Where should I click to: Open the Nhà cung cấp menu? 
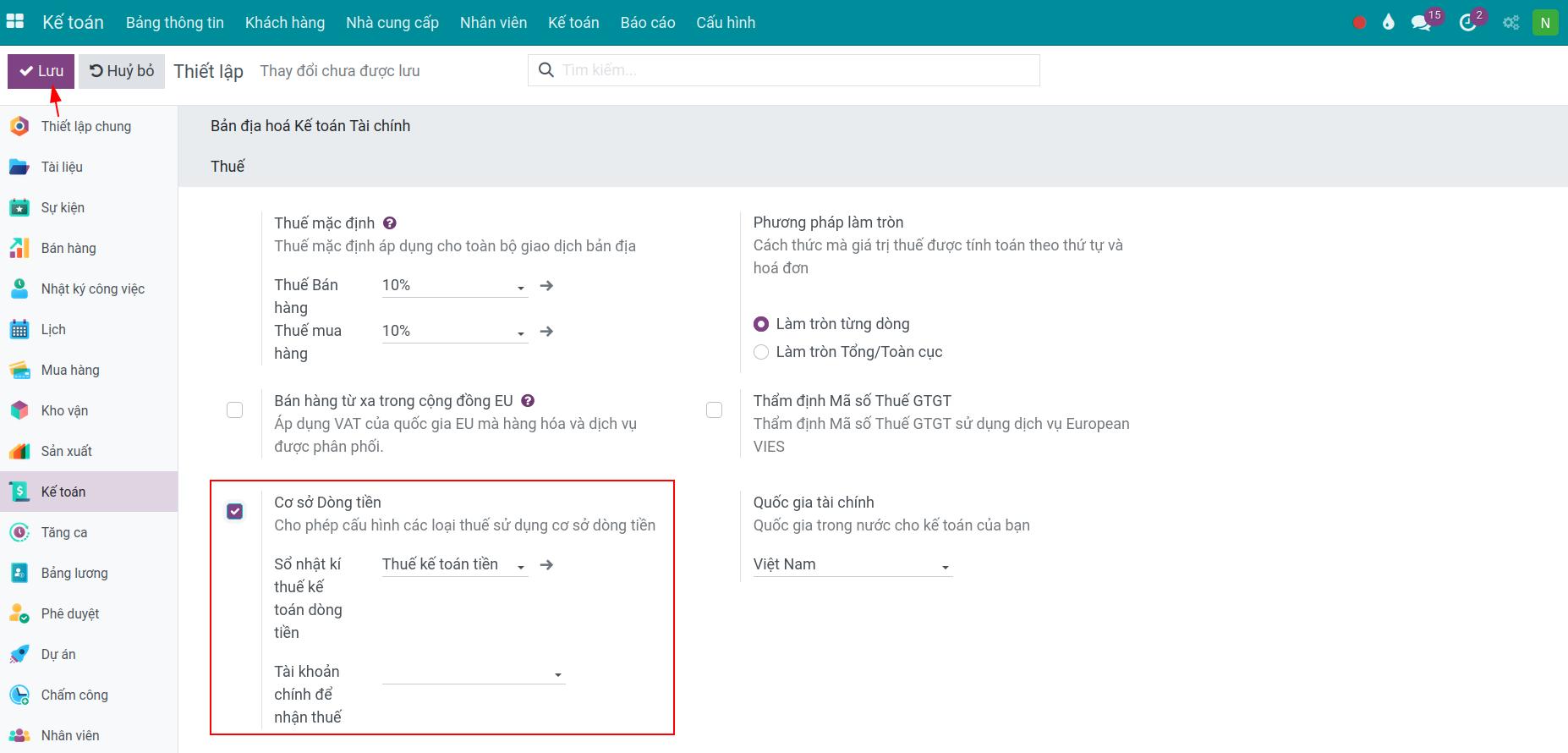[x=392, y=23]
